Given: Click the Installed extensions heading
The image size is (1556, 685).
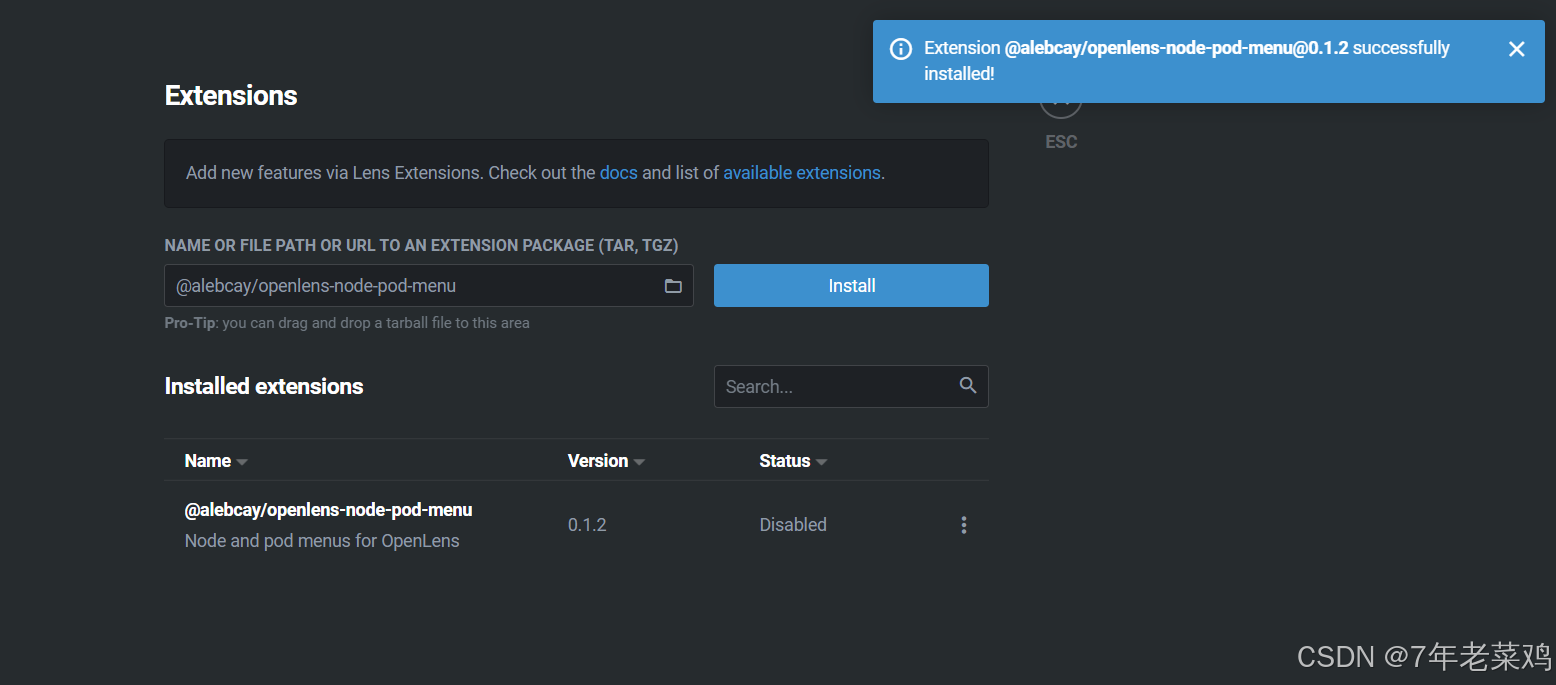Looking at the screenshot, I should [264, 386].
